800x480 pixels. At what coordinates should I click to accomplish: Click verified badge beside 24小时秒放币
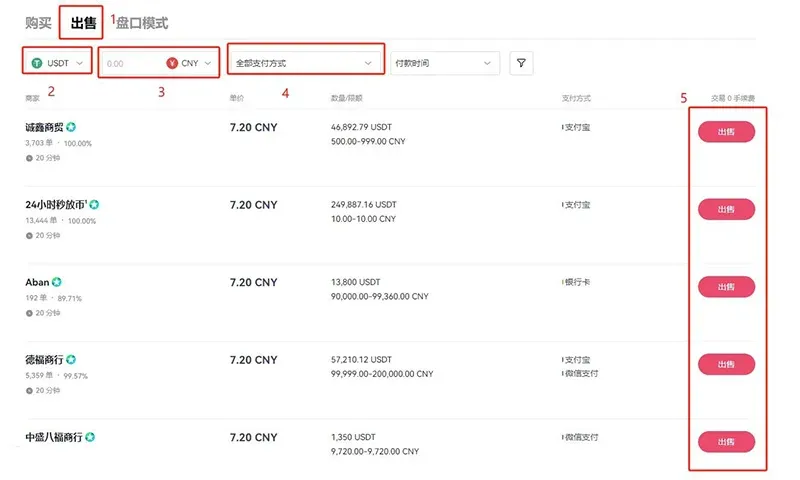pos(94,205)
